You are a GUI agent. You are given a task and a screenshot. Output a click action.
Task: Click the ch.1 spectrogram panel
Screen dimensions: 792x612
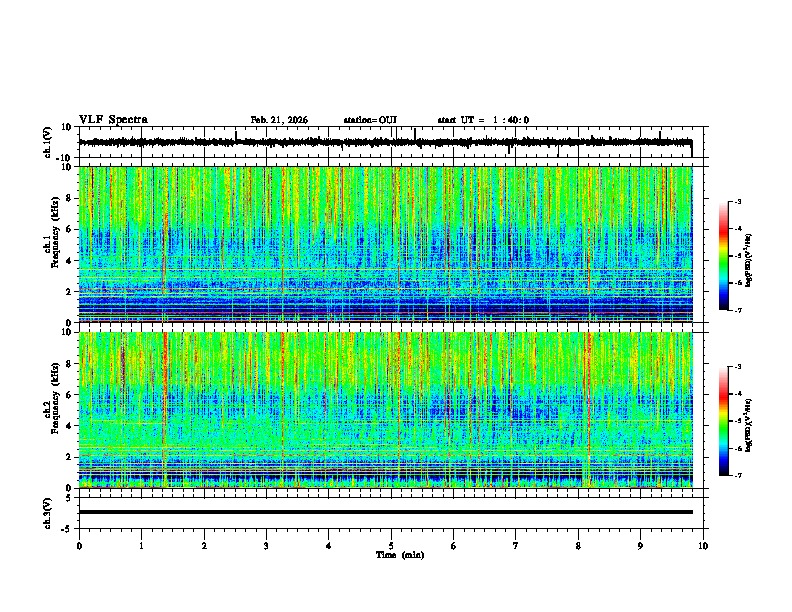pos(385,244)
